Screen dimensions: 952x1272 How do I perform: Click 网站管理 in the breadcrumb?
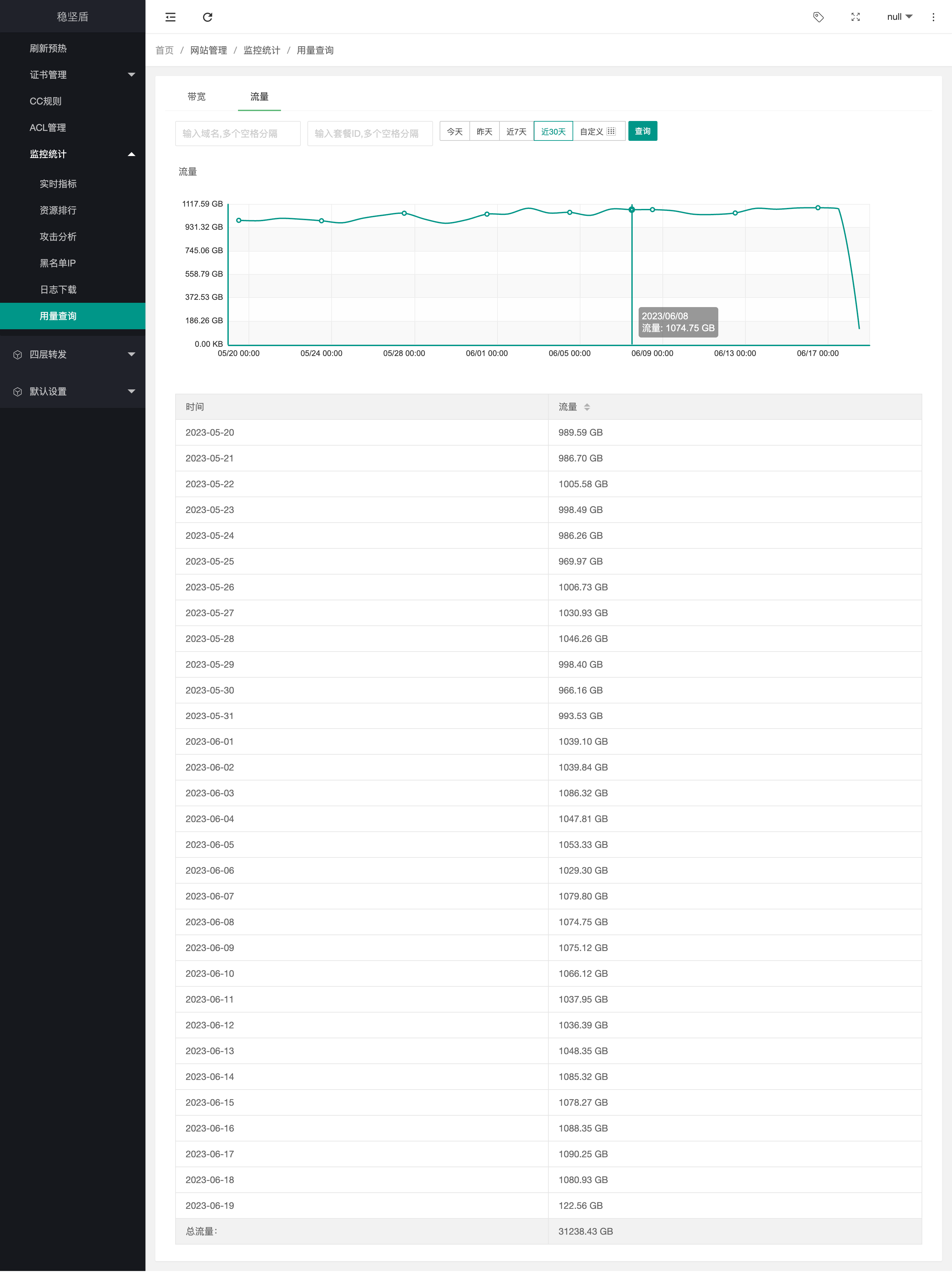pyautogui.click(x=209, y=51)
